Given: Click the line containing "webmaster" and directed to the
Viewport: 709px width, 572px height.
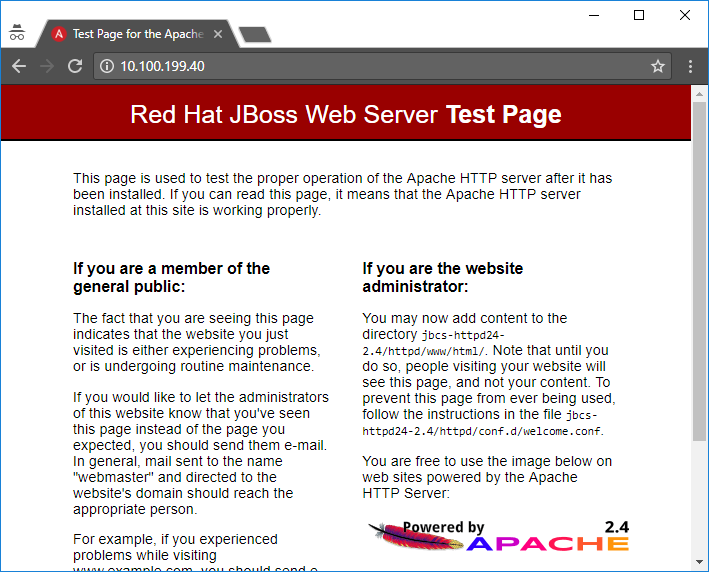Looking at the screenshot, I should pyautogui.click(x=175, y=477).
